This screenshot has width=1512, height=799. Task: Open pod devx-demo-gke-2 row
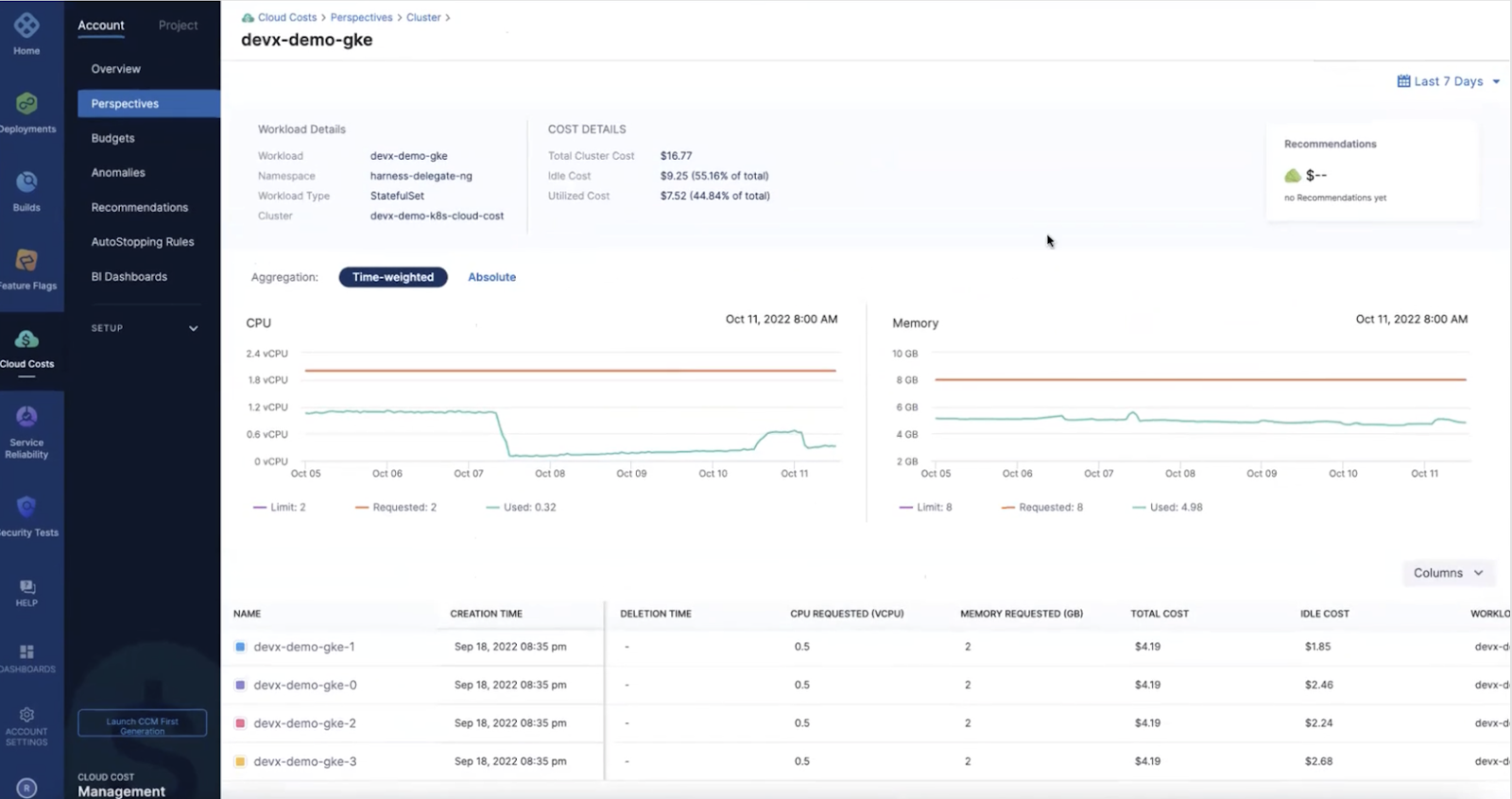pos(866,723)
